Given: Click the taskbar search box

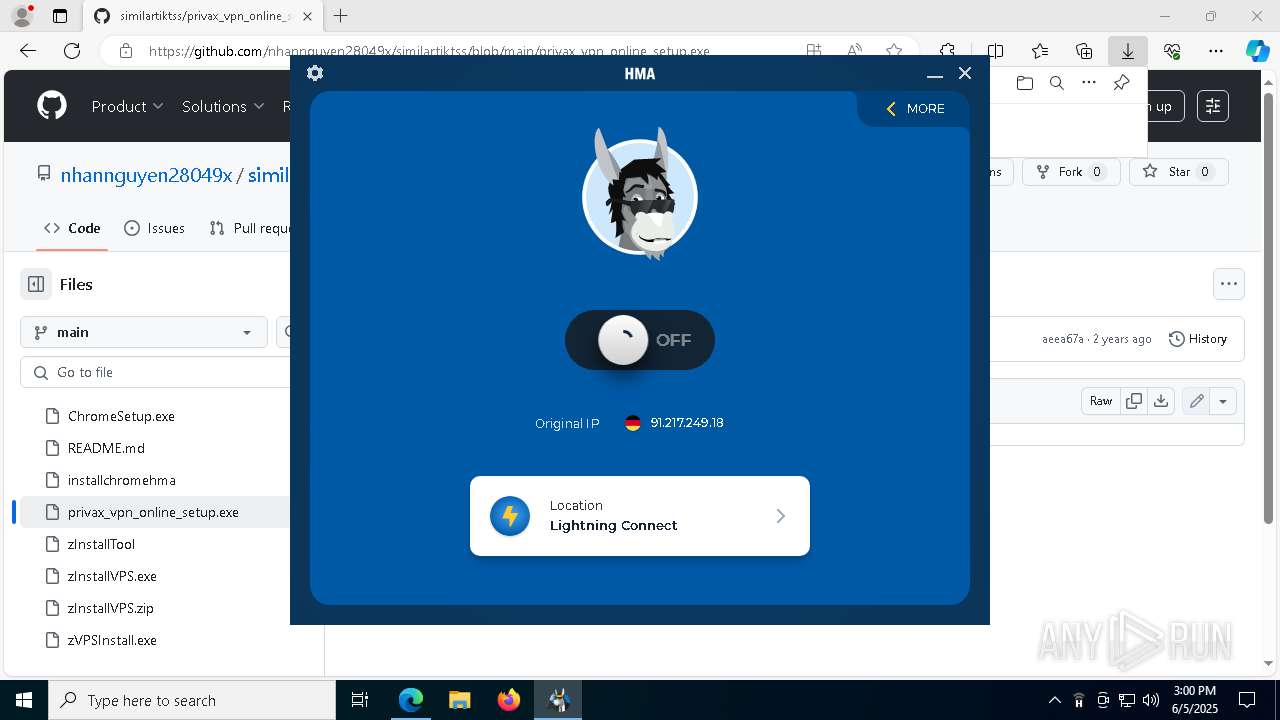Looking at the screenshot, I should coord(192,700).
